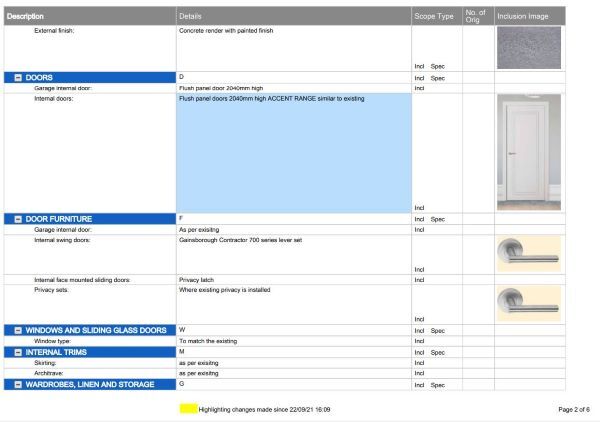600x422 pixels.
Task: Click 'Concrete render with painted finish' text
Action: (x=226, y=31)
